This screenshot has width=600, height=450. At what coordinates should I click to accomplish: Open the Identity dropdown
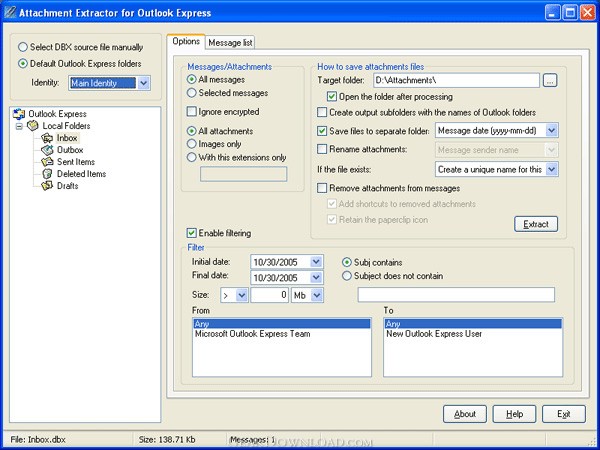tap(143, 83)
